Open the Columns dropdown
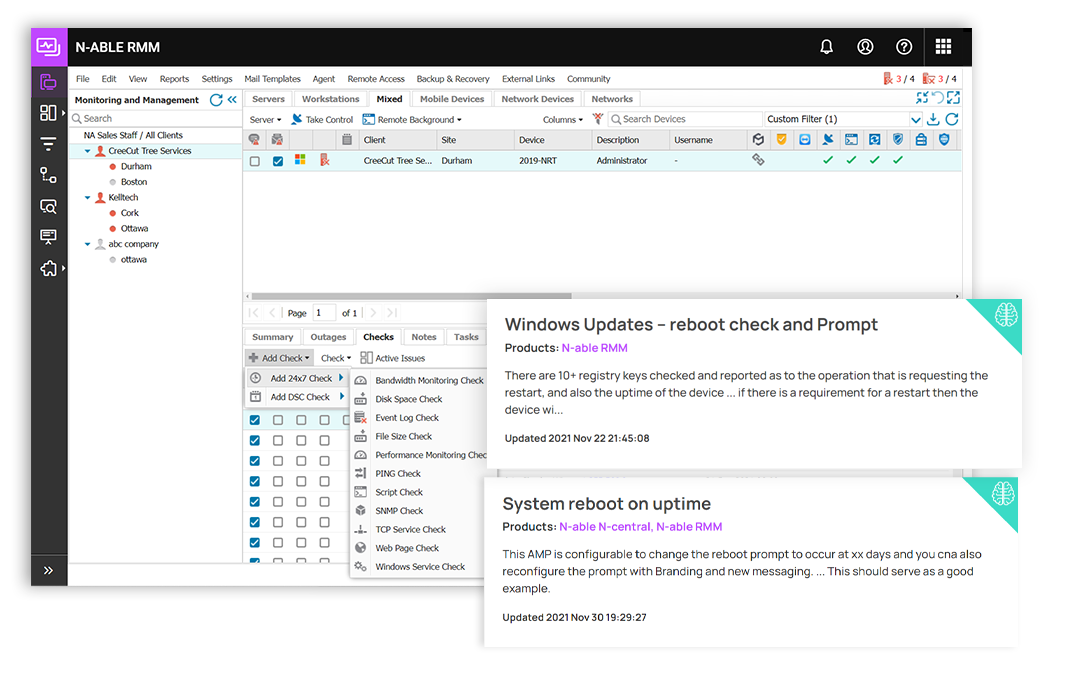This screenshot has height=699, width=1075. coord(563,120)
